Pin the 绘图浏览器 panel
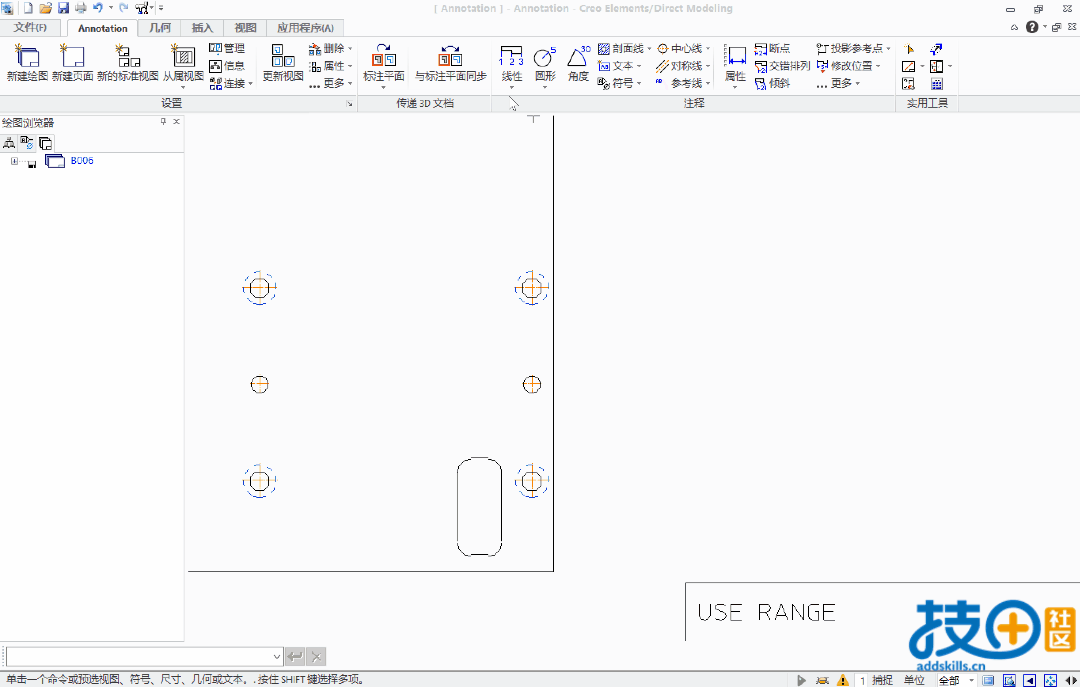 coord(163,121)
